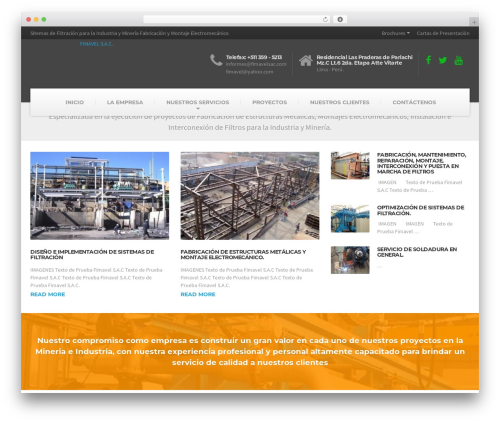Click Read More under Sistemas de Filtración
Viewport: 500px width, 423px height.
[x=48, y=294]
